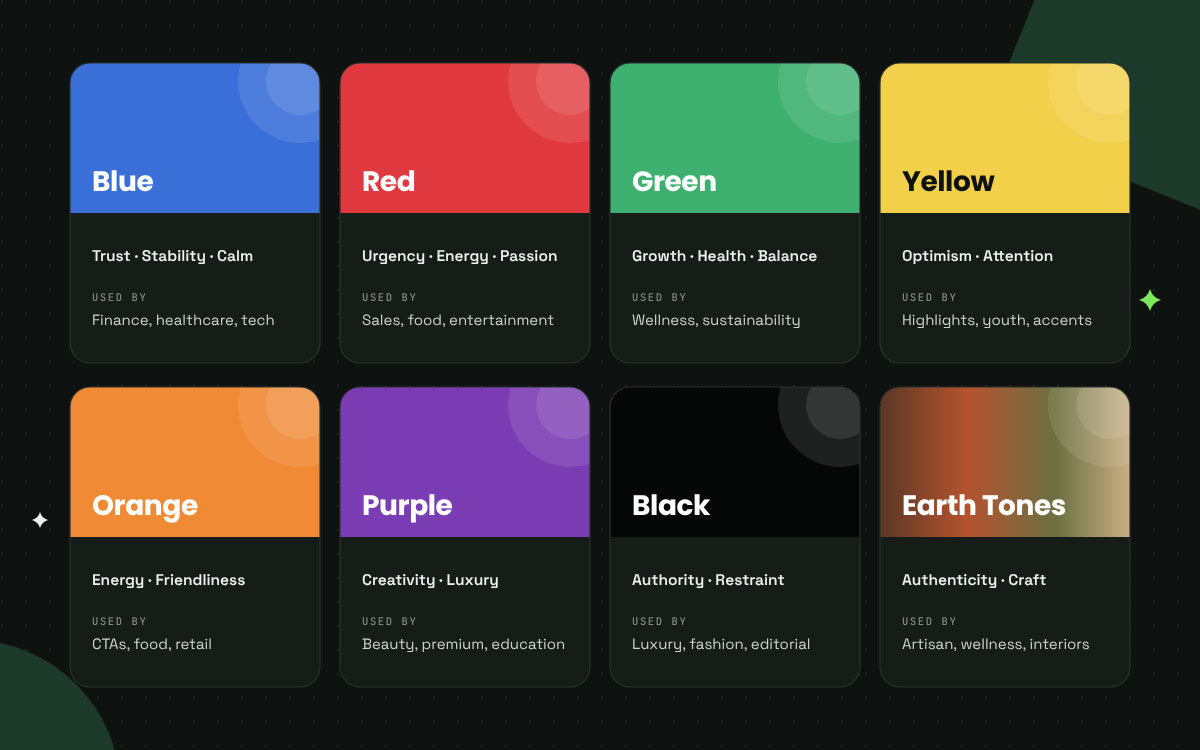Click "Authenticity · Craft" text

[974, 580]
